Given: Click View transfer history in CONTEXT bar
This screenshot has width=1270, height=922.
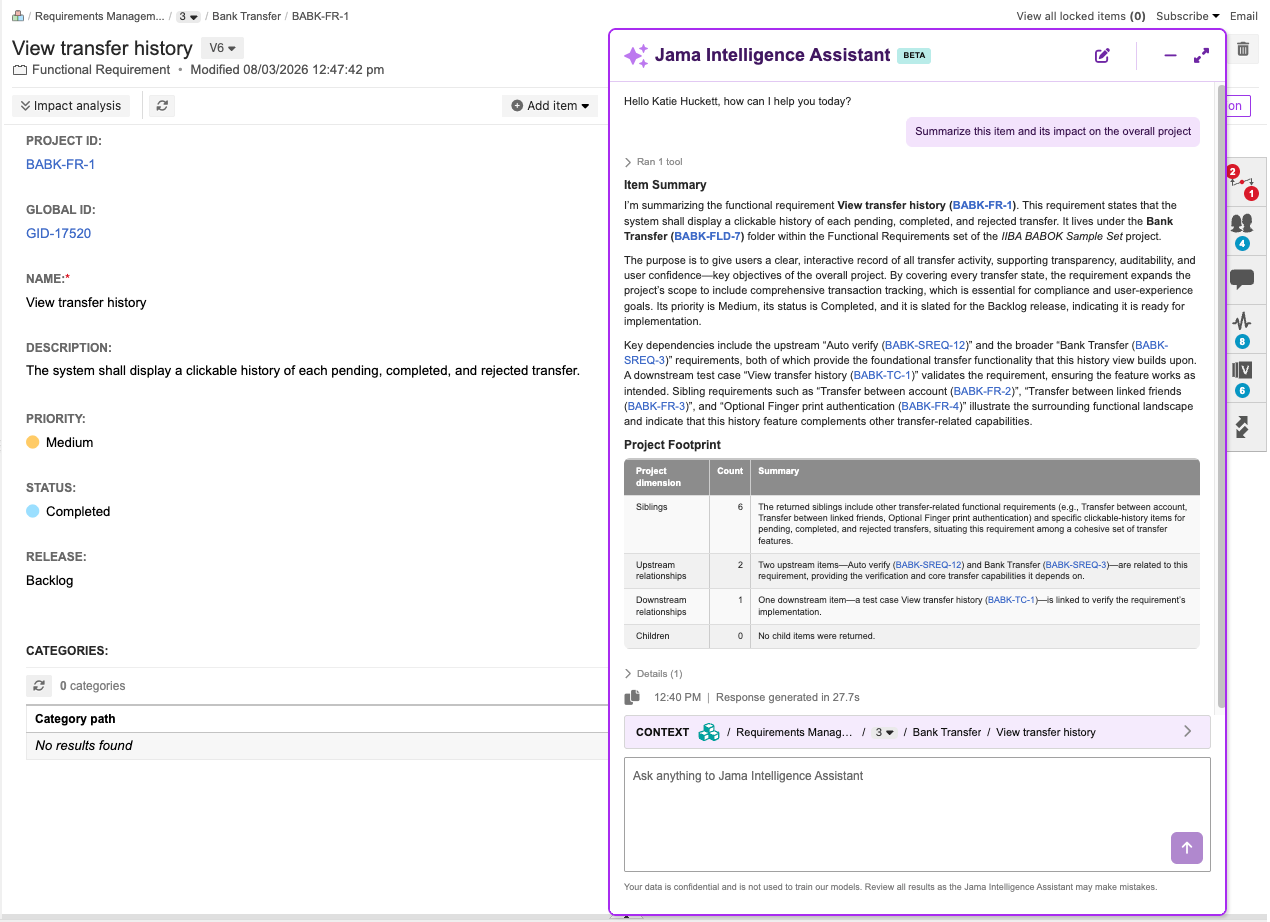Looking at the screenshot, I should coord(1046,732).
